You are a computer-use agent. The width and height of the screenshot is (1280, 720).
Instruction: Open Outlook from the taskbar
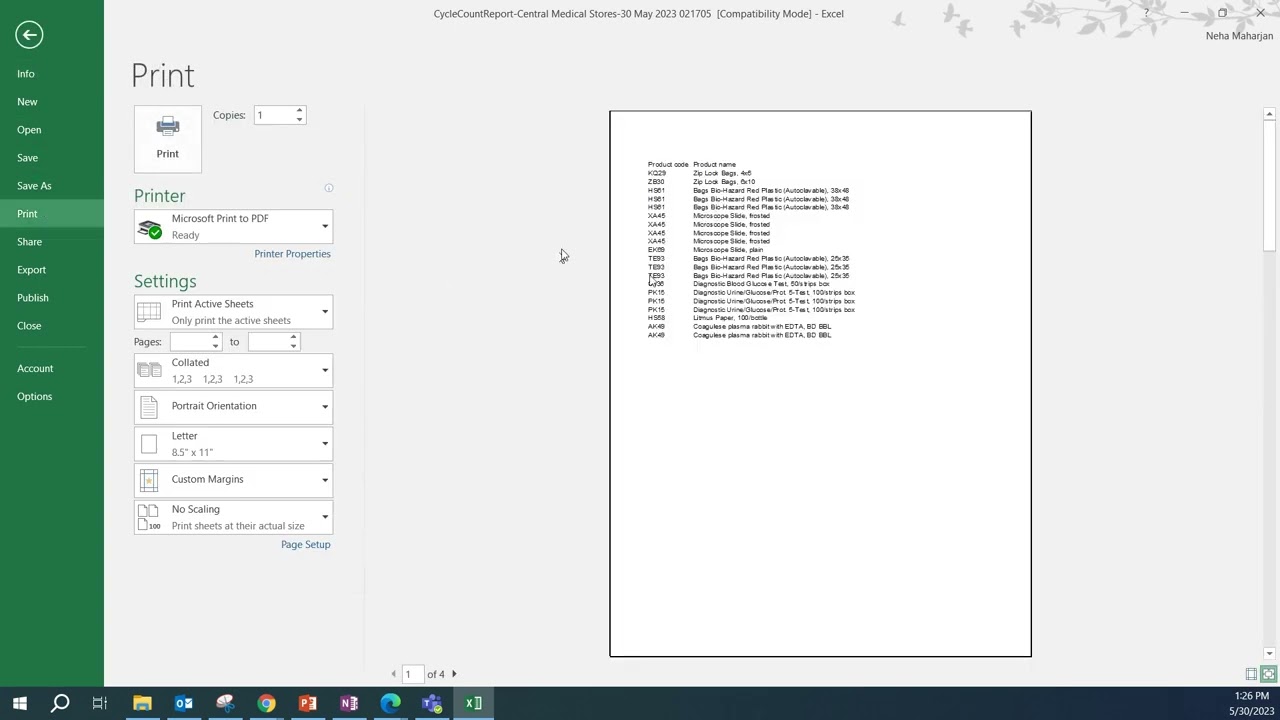184,703
